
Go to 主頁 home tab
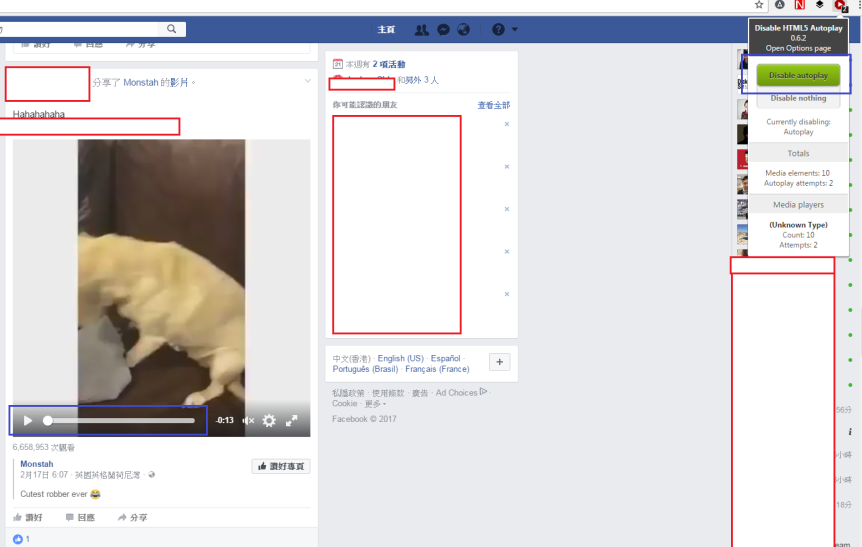pos(386,30)
